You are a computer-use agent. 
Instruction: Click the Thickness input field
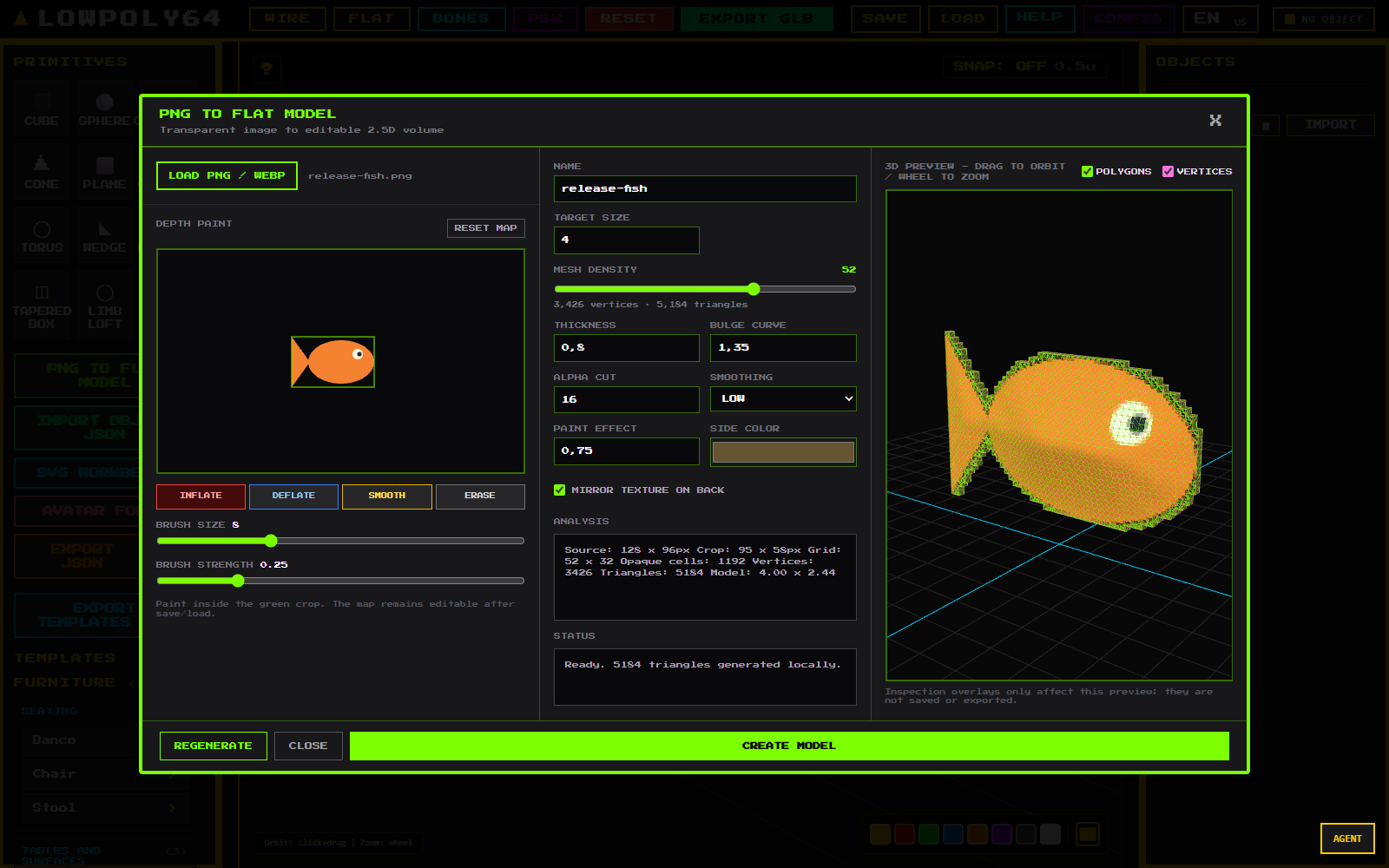pyautogui.click(x=626, y=347)
